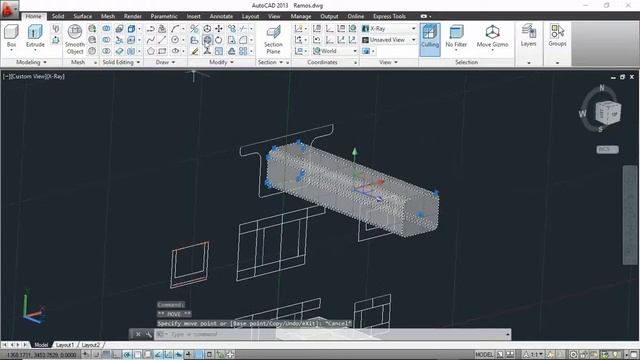640x360 pixels.
Task: Expand the Modify panel
Action: [222, 62]
